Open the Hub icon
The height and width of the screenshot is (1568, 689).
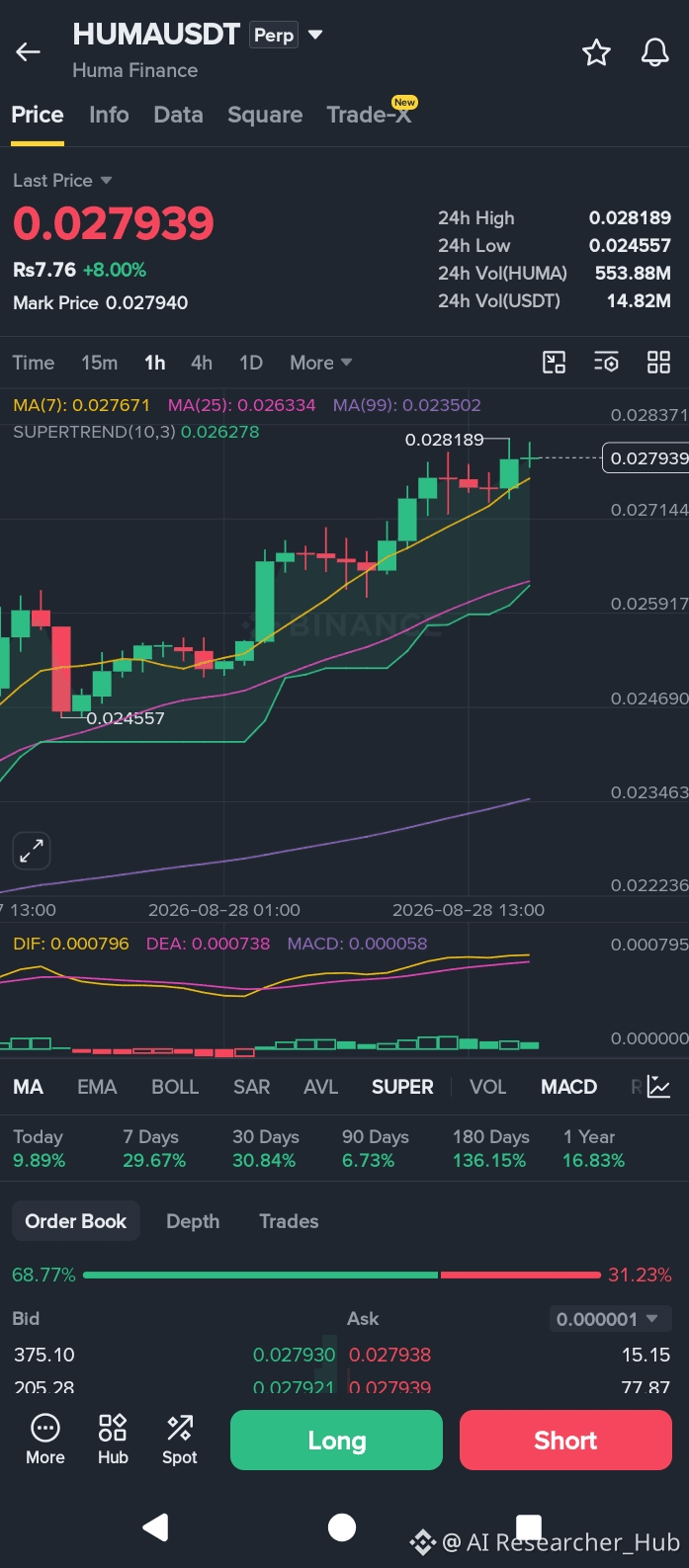click(113, 1440)
